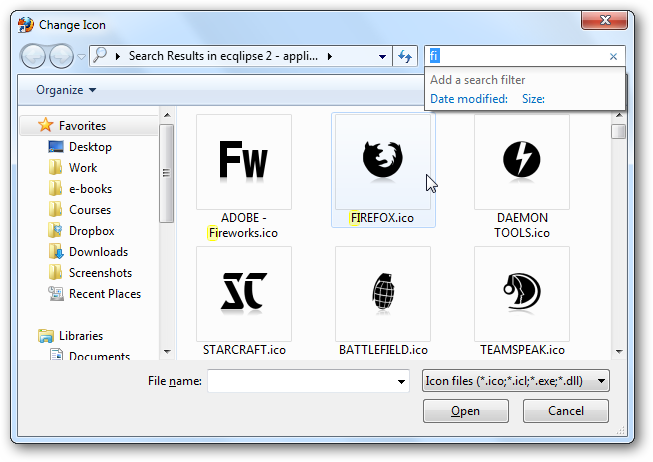The image size is (653, 462).
Task: Expand the File name dropdown arrow
Action: (x=401, y=381)
